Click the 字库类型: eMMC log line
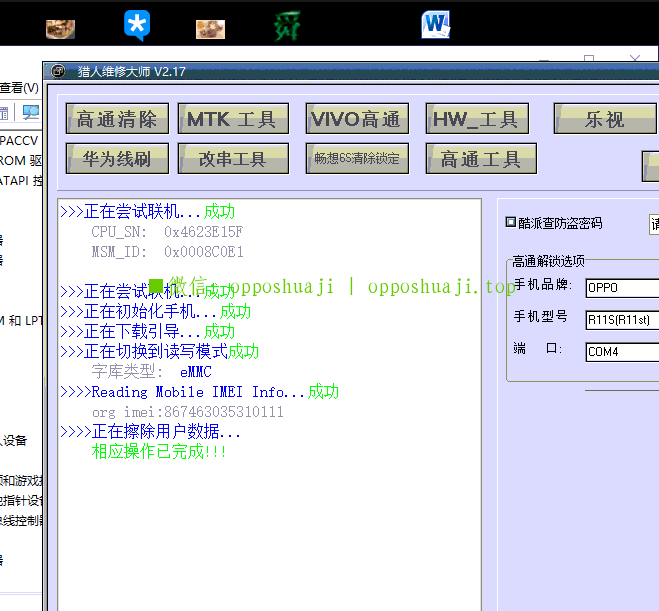The image size is (659, 611). pos(152,372)
